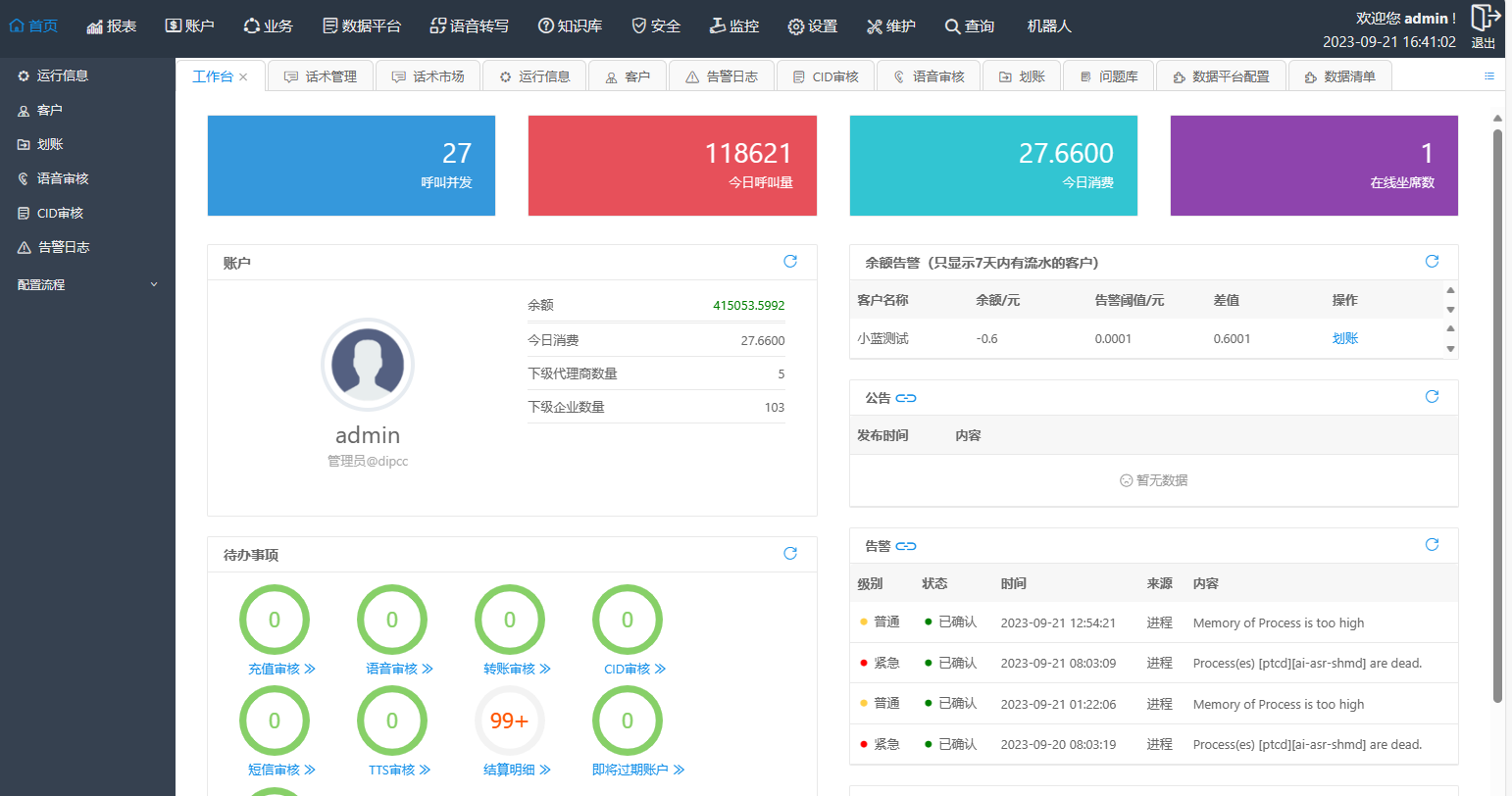Image resolution: width=1512 pixels, height=796 pixels.
Task: Click the 今日呼叫量 stat card
Action: [673, 166]
